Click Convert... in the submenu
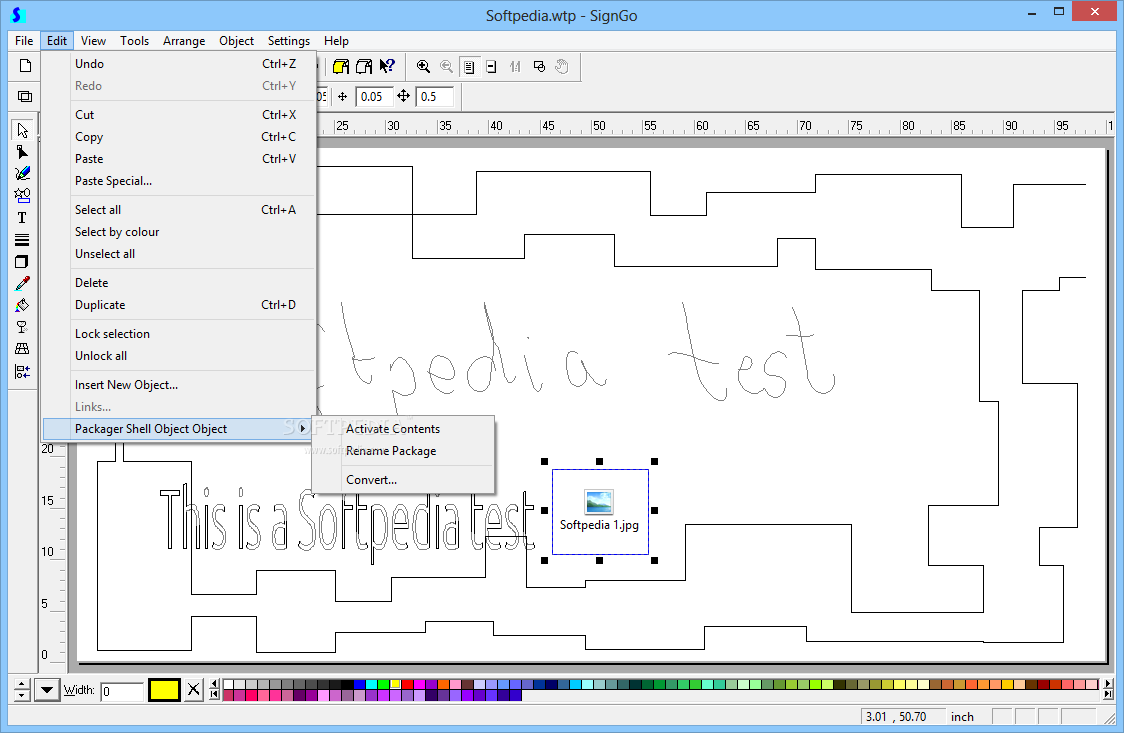 pos(404,480)
